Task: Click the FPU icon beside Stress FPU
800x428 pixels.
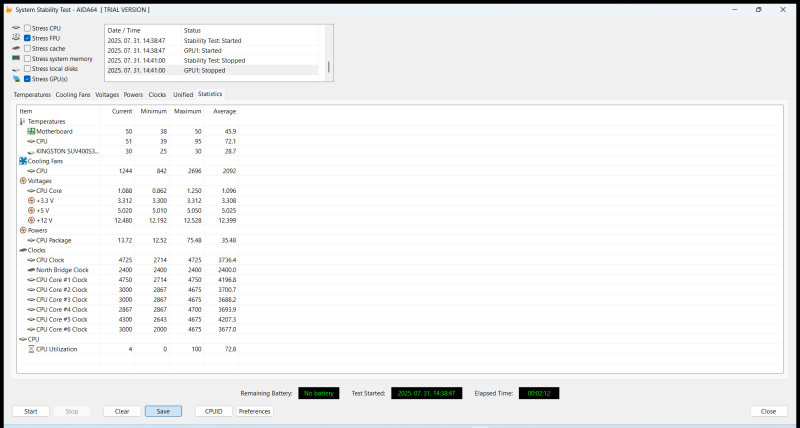Action: (x=16, y=38)
